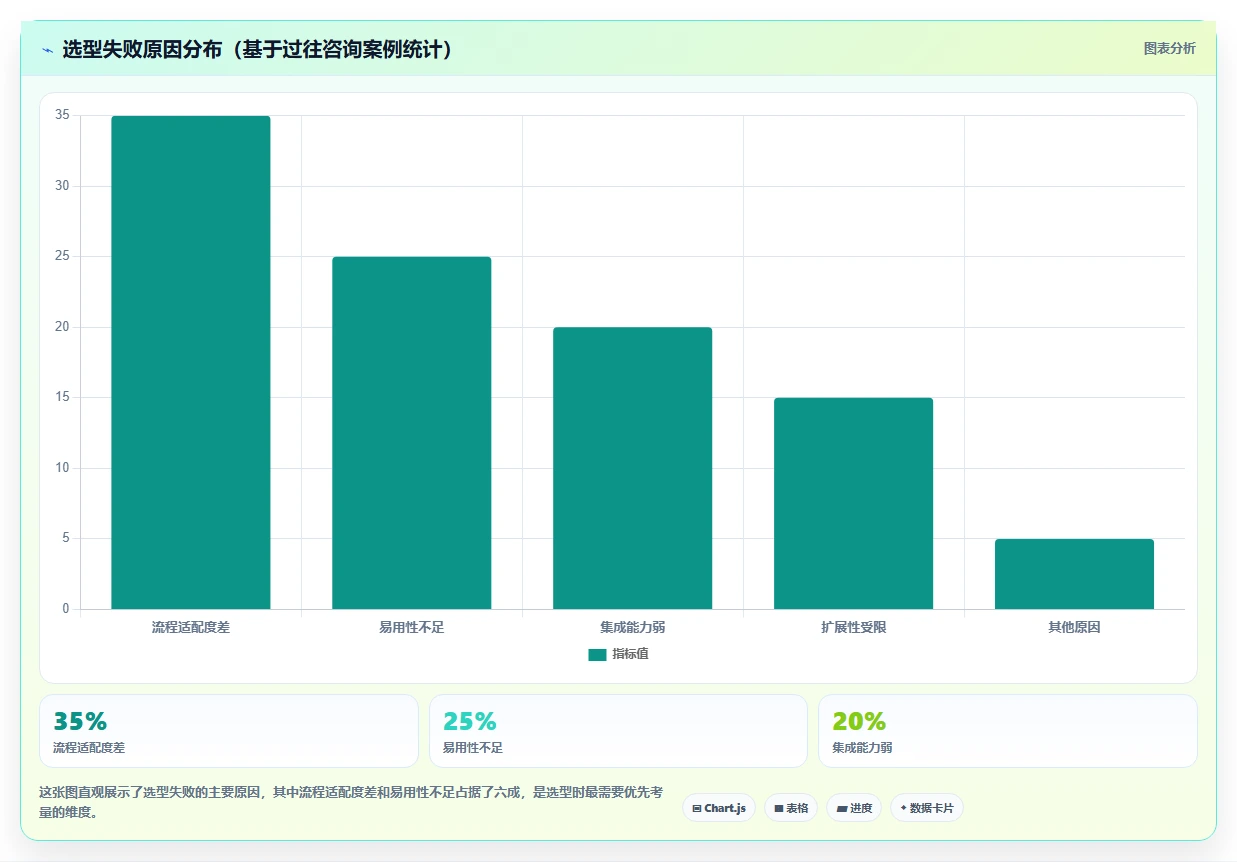Click the 易用性不足 bar in chart

[x=412, y=433]
